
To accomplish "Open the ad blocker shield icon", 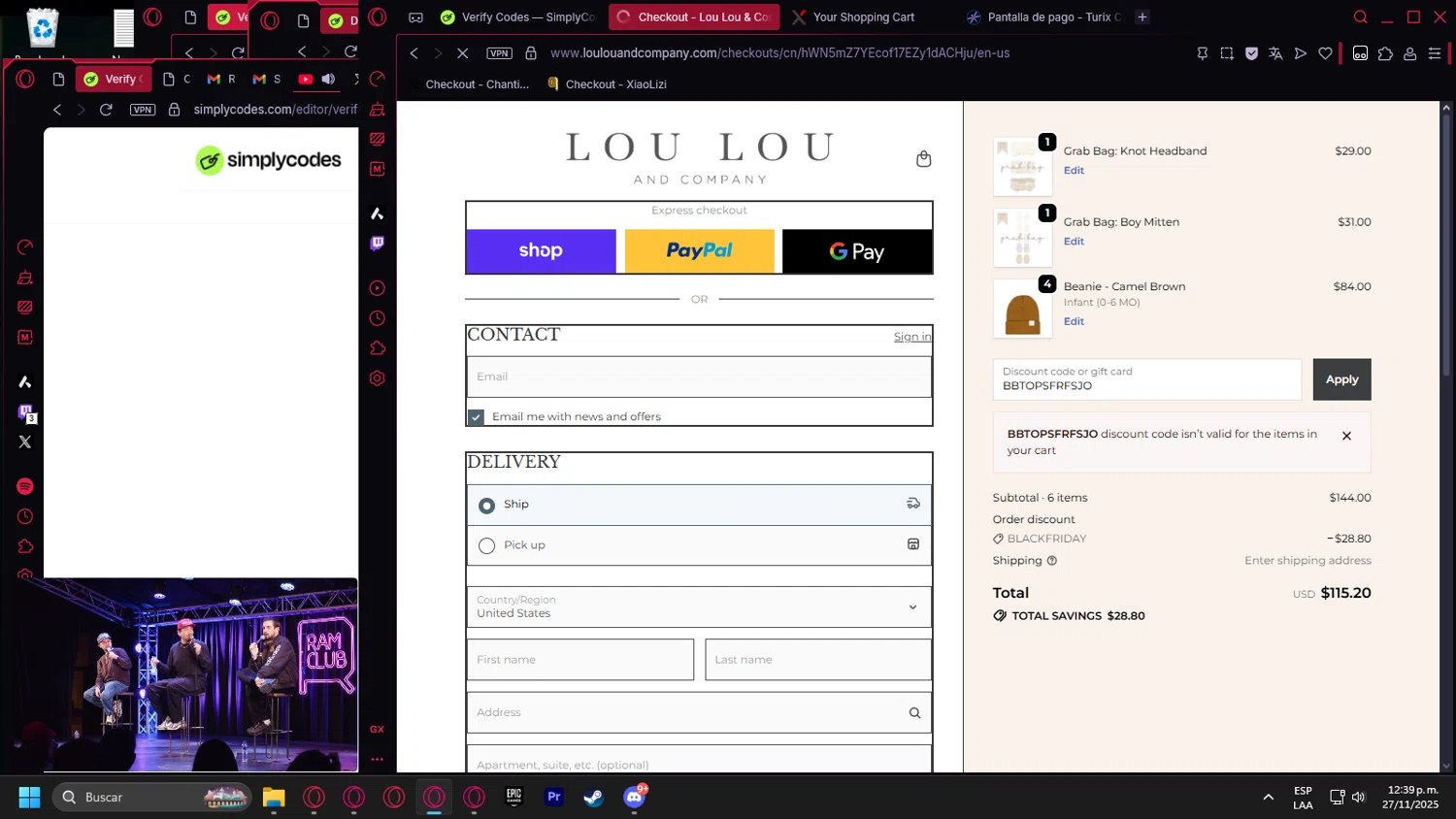I will [x=1251, y=53].
